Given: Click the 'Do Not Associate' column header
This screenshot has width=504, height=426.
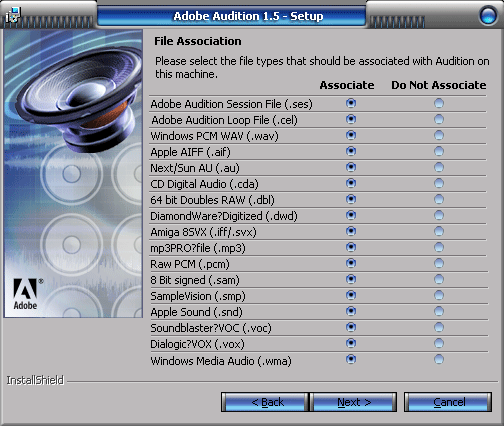Looking at the screenshot, I should (439, 85).
